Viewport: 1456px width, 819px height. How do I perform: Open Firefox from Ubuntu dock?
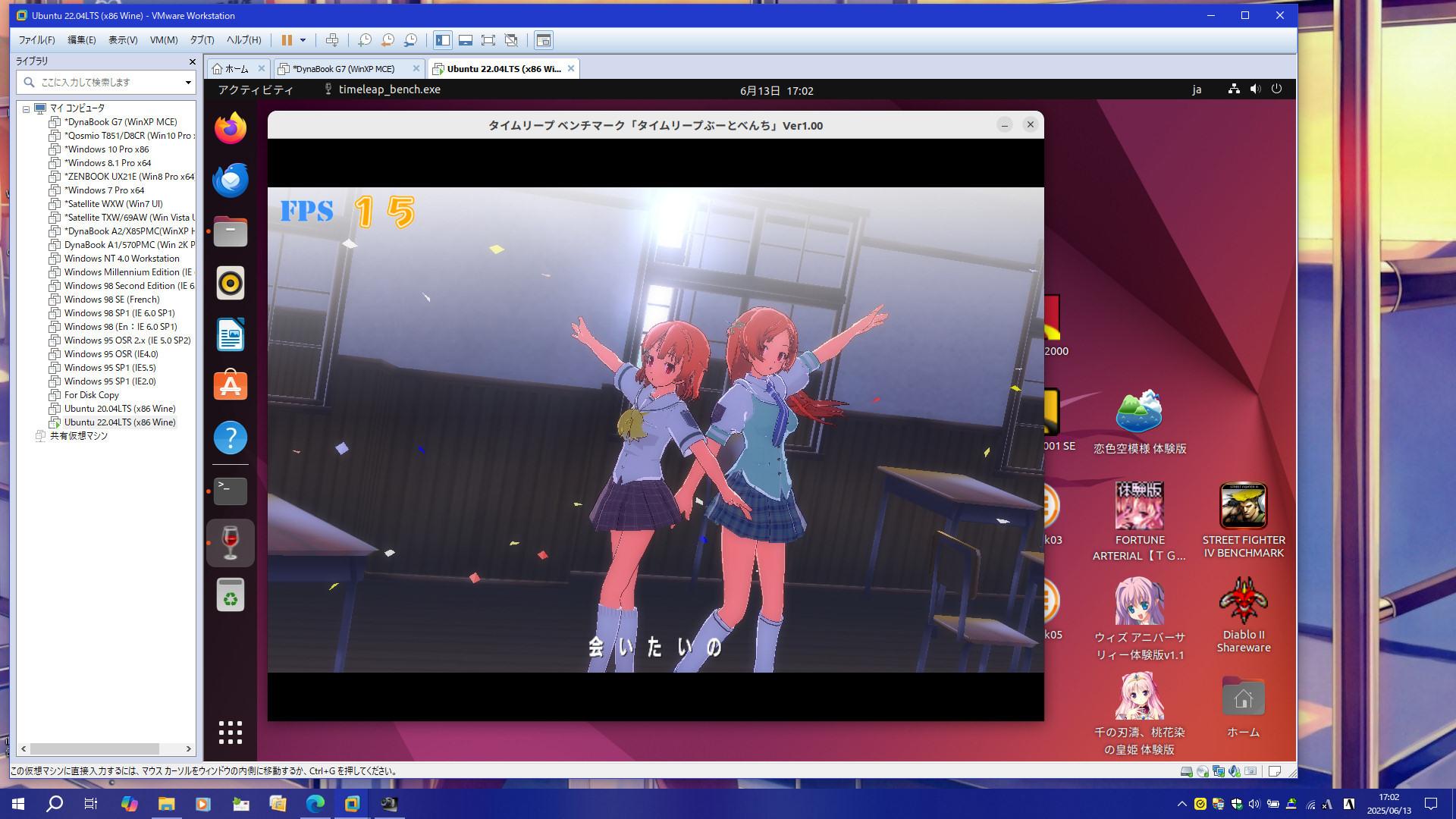point(231,129)
